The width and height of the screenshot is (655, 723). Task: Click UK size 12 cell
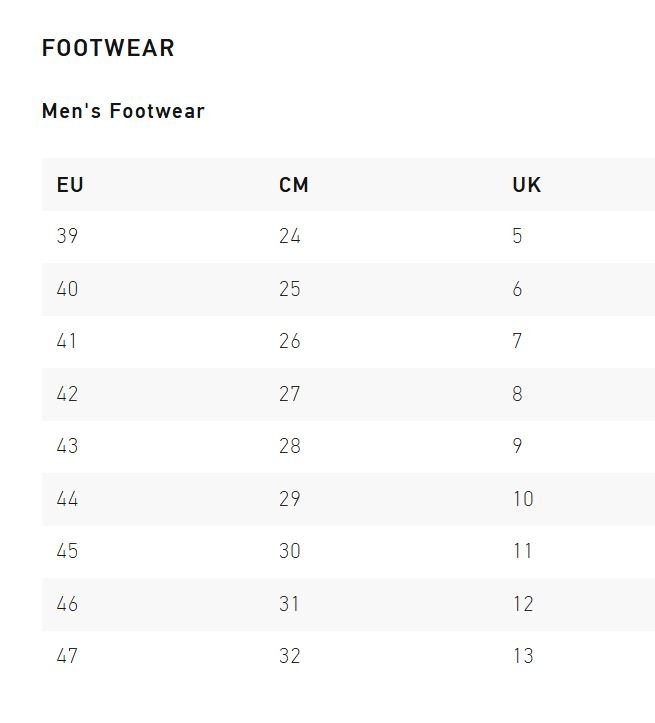[x=523, y=604]
